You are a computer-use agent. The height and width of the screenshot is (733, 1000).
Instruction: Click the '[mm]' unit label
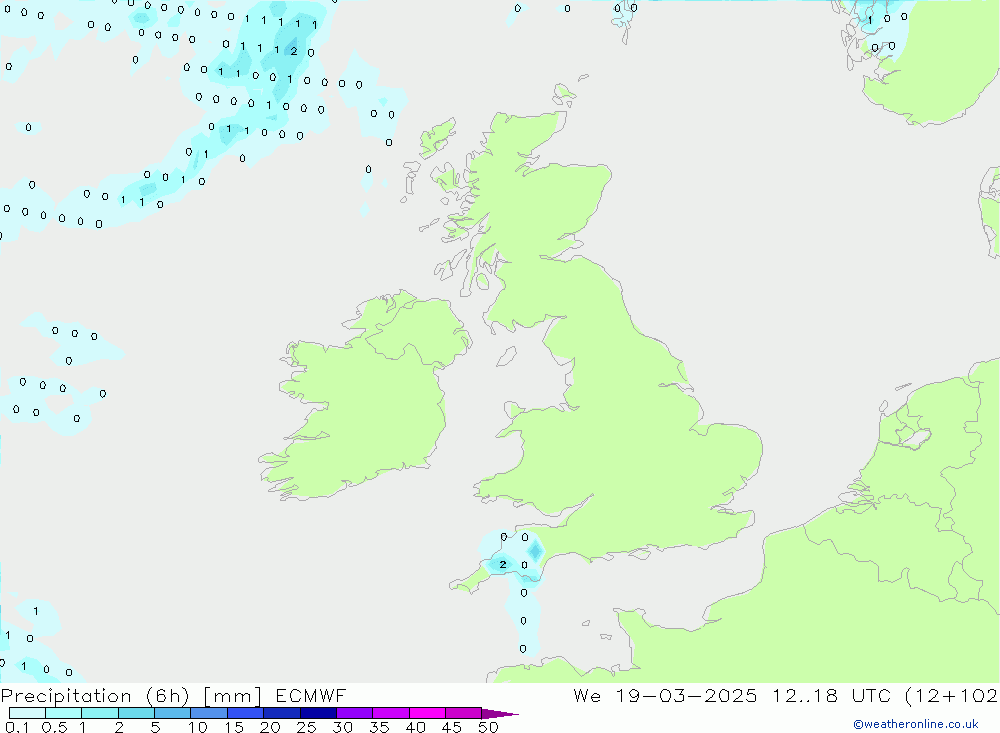click(x=232, y=695)
